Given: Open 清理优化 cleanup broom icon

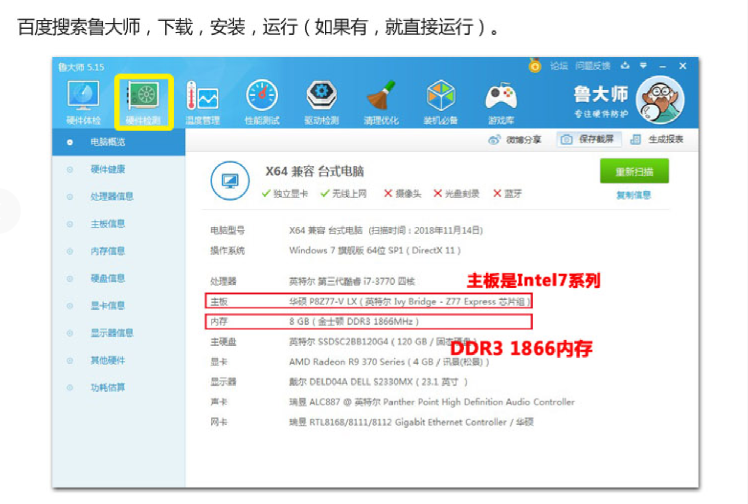Looking at the screenshot, I should [381, 102].
